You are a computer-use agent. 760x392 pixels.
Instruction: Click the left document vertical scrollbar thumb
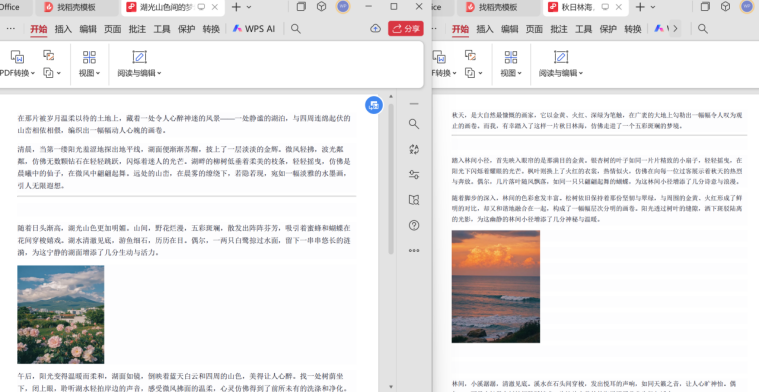391,179
